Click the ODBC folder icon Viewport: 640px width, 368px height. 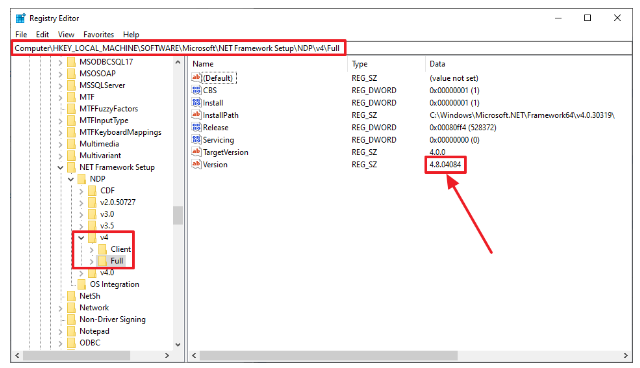(x=71, y=343)
